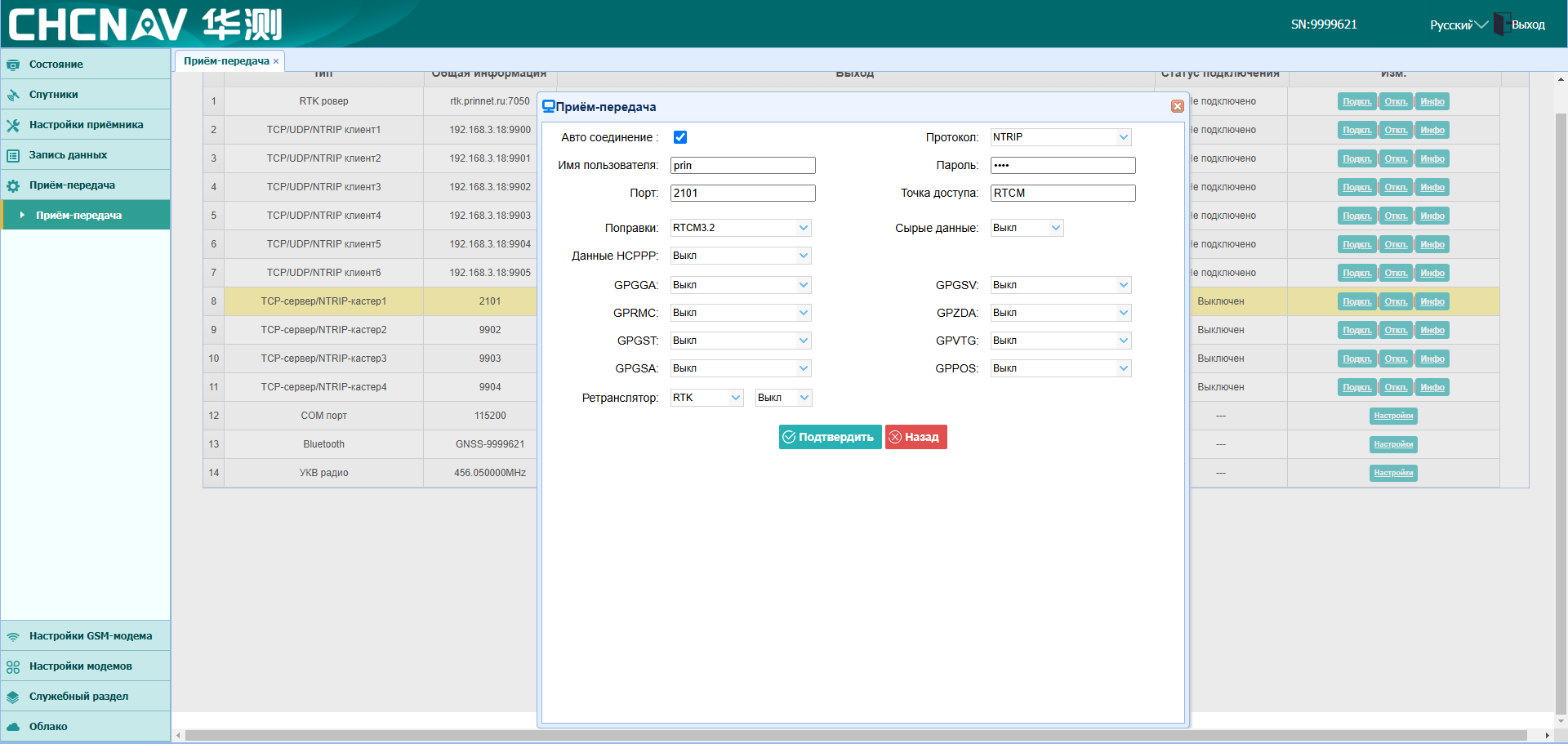Click Настройки for the УКВ радио row
Image resolution: width=1568 pixels, height=744 pixels.
tap(1393, 473)
